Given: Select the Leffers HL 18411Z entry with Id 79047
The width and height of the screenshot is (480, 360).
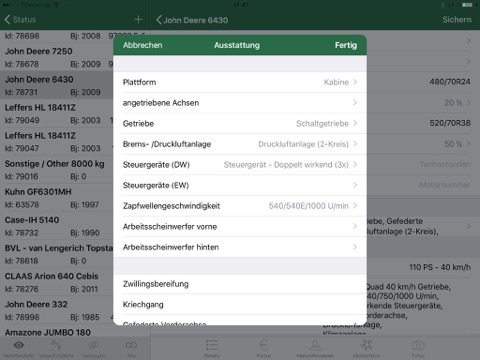Looking at the screenshot, I should 57,142.
